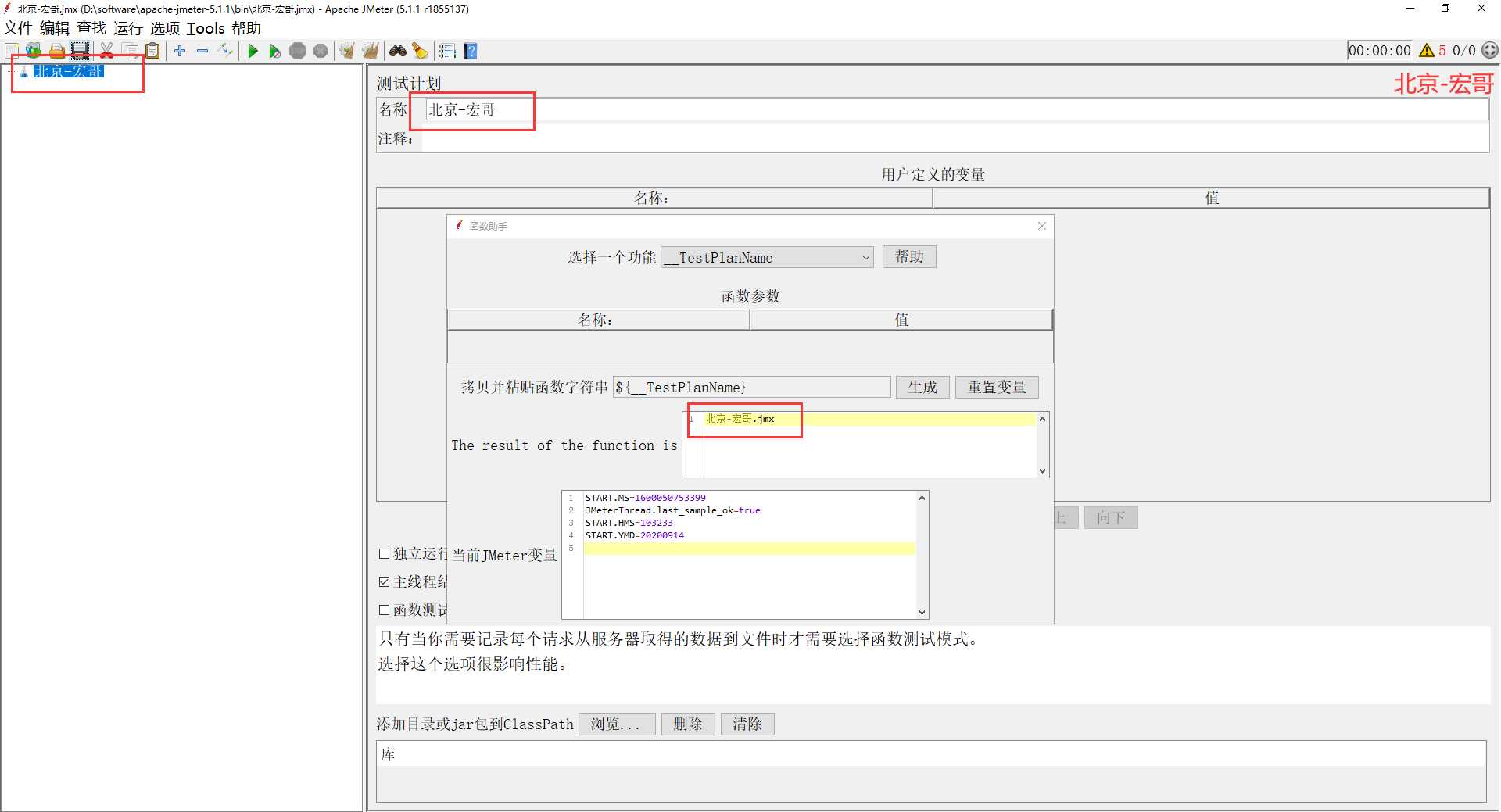Click the 库 classpath library list
This screenshot has height=812, width=1501.
point(931,771)
